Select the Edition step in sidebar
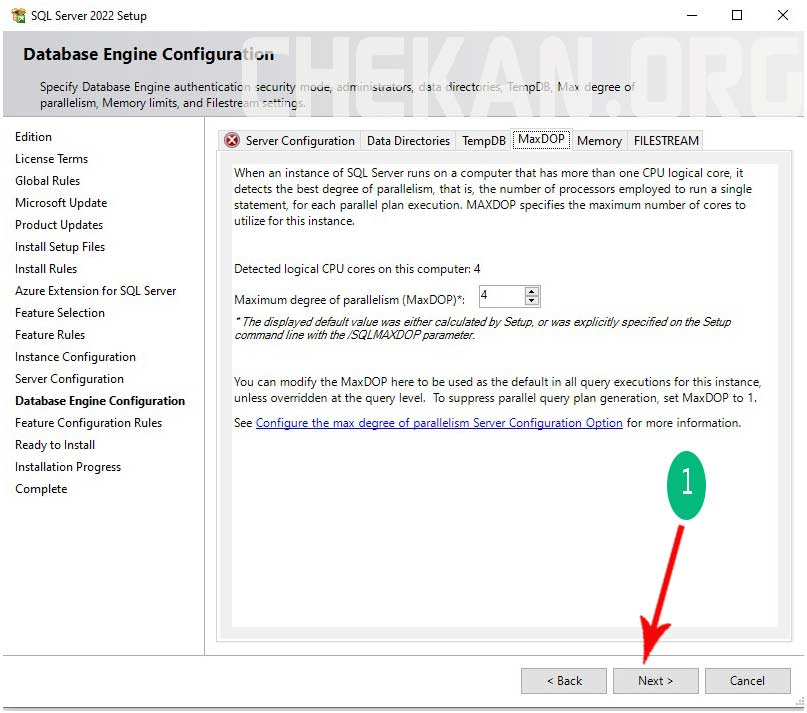This screenshot has height=713, width=807. pyautogui.click(x=33, y=137)
